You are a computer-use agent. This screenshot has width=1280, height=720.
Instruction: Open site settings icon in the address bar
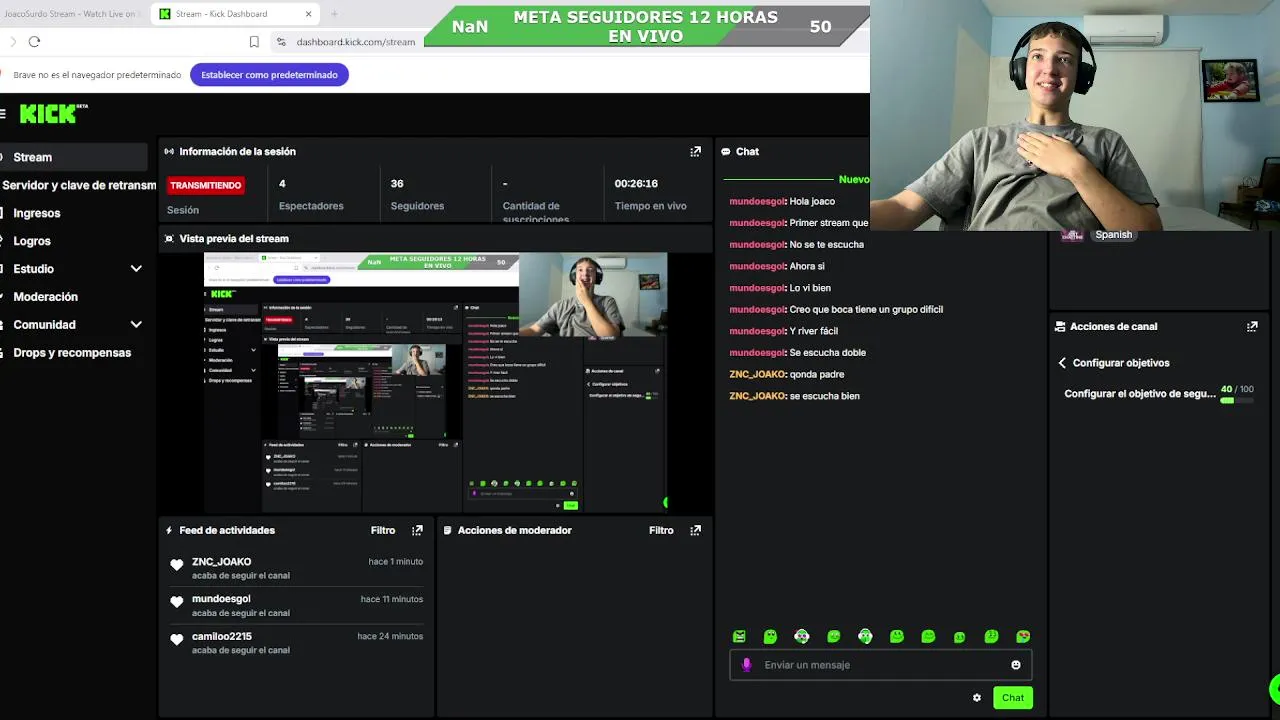(281, 42)
